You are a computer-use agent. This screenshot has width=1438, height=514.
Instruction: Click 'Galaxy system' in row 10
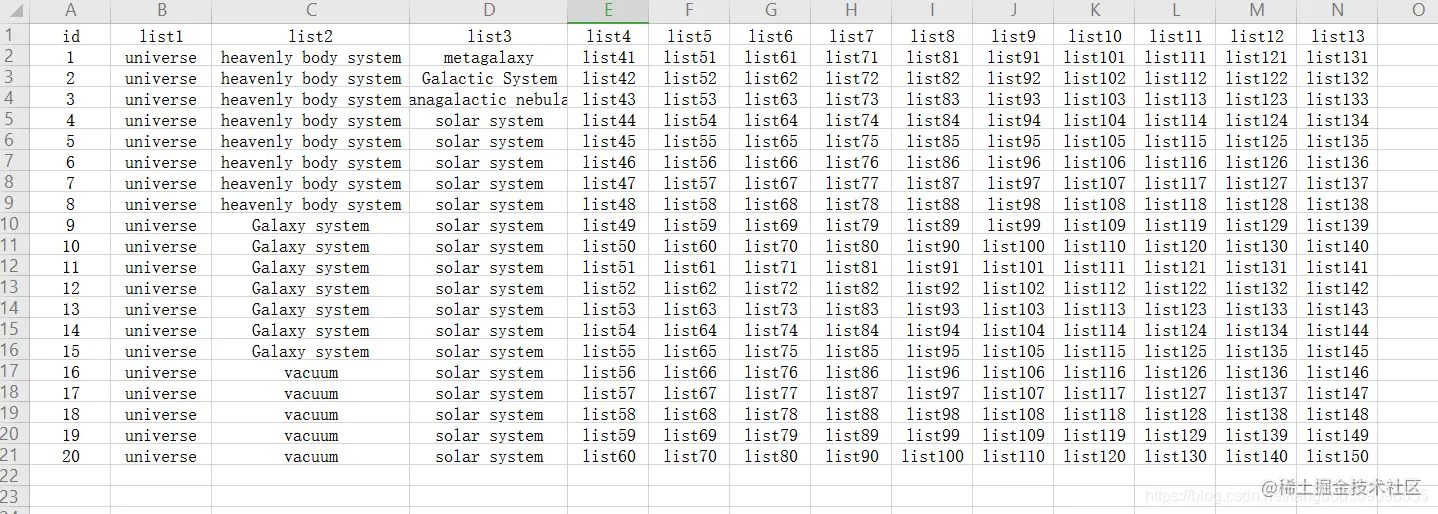[311, 225]
